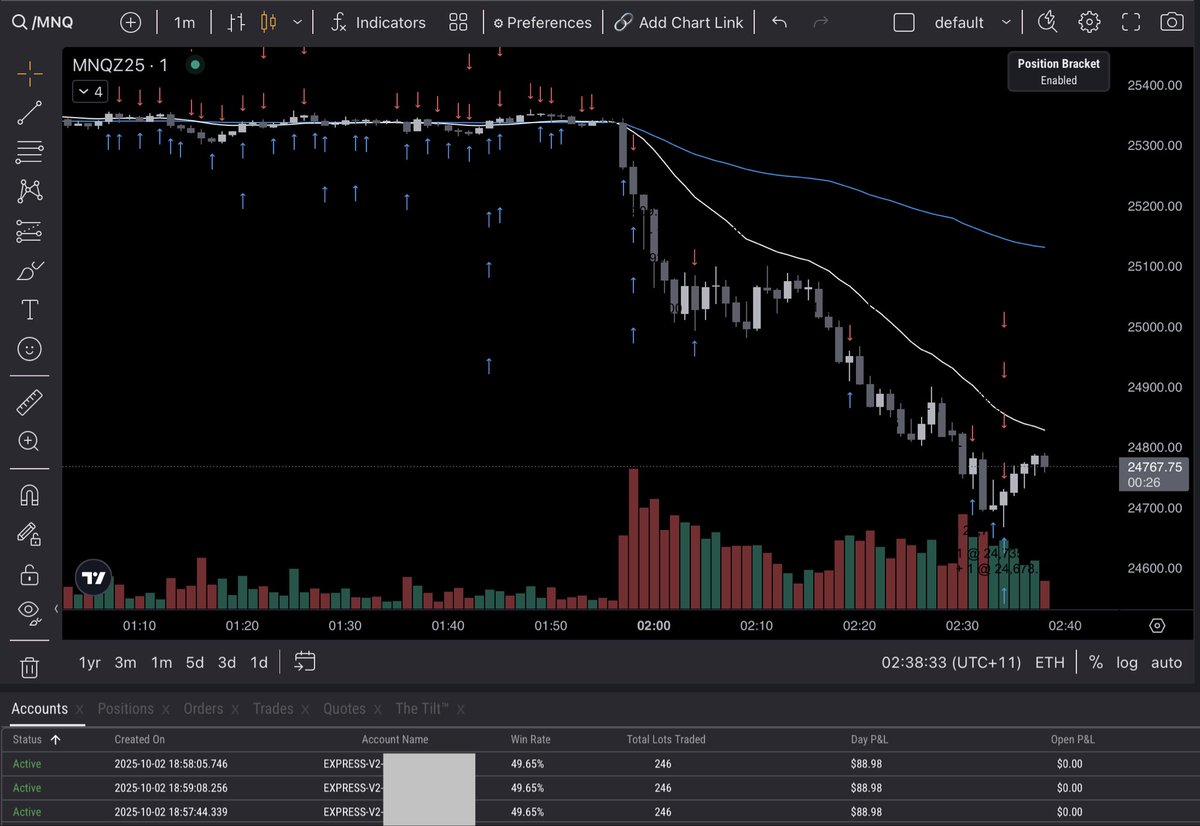Viewport: 1200px width, 826px height.
Task: Open the Indicators dialog
Action: (378, 22)
